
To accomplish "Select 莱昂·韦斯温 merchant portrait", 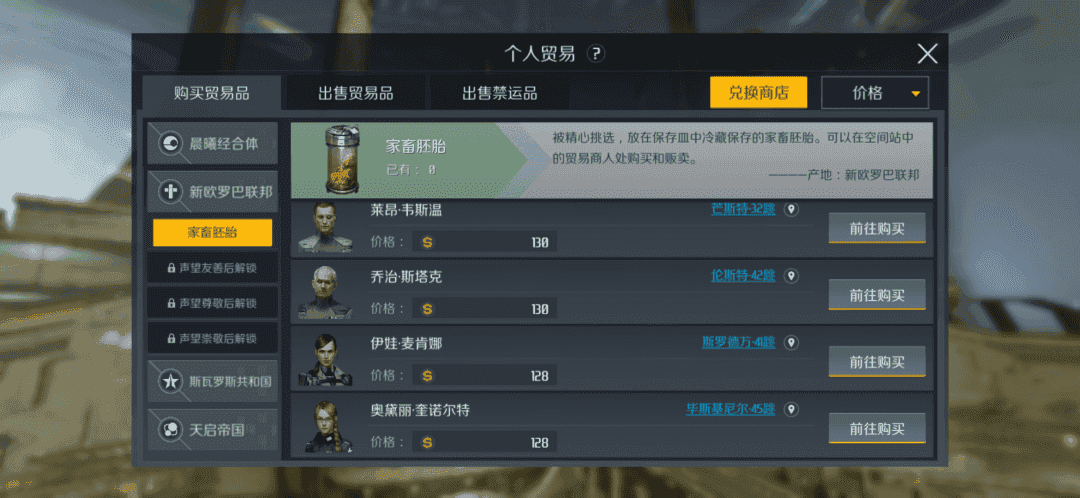I will coord(324,227).
